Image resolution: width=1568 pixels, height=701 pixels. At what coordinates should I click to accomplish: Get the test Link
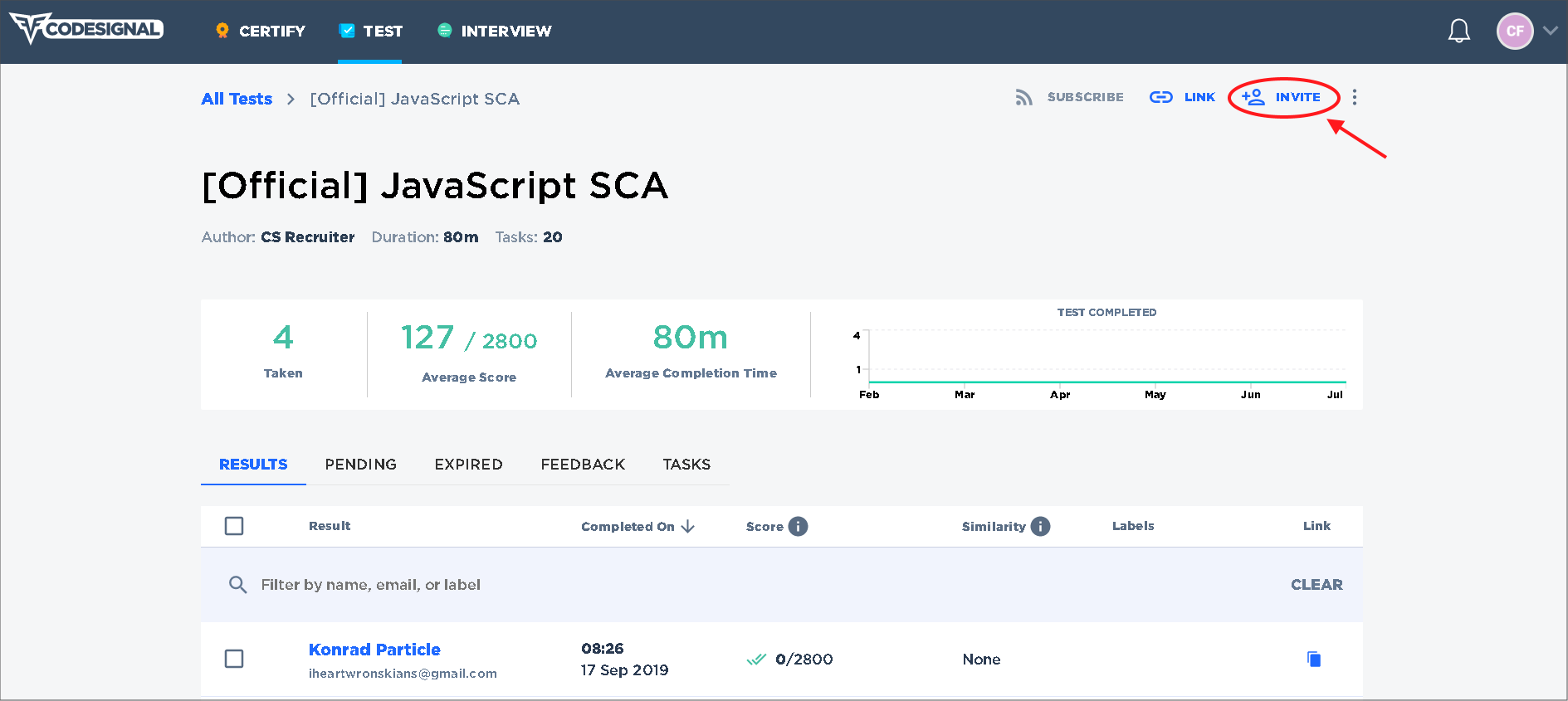tap(1182, 97)
